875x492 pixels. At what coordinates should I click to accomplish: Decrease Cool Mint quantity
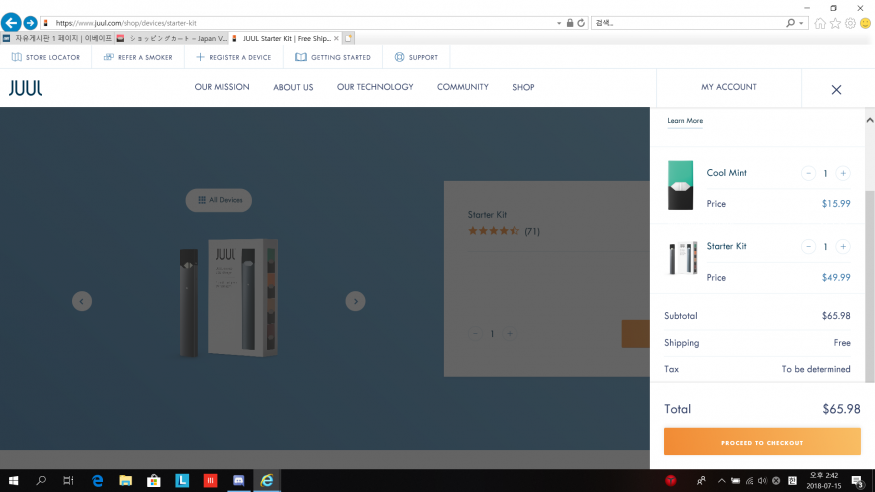click(x=808, y=173)
